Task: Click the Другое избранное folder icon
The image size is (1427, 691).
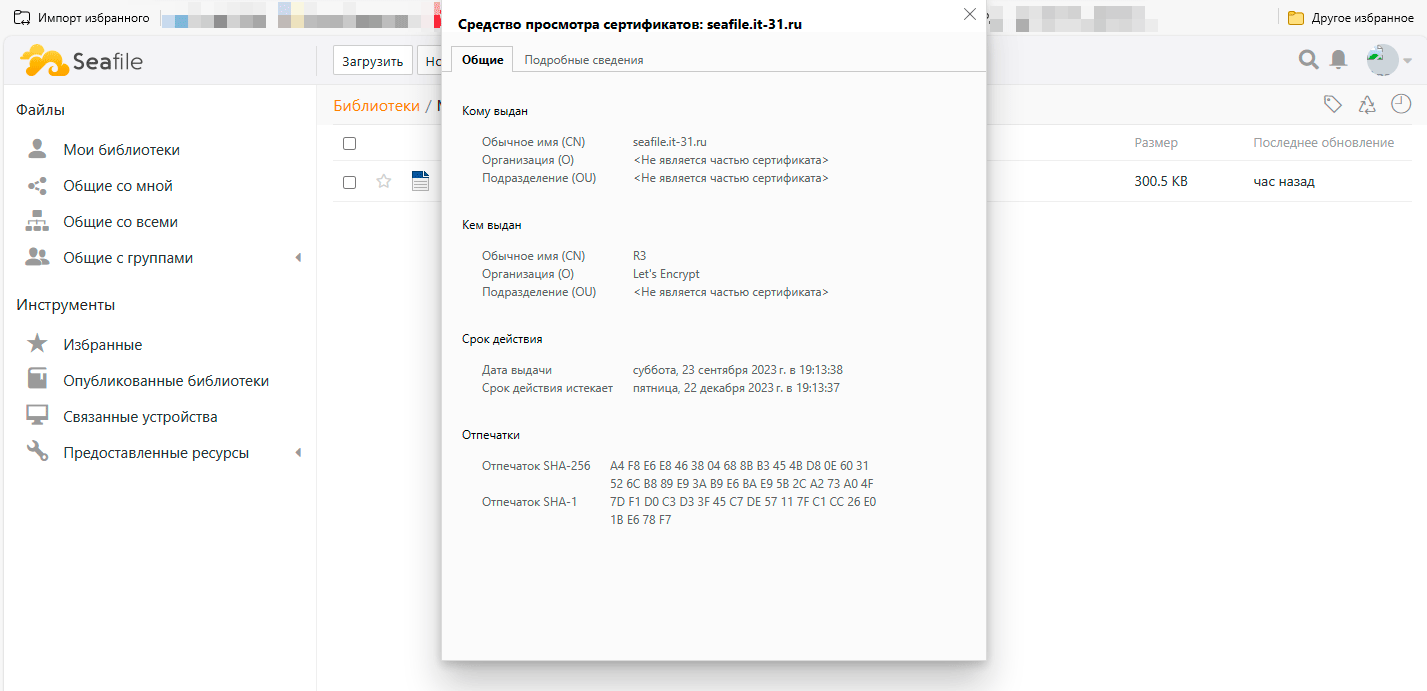Action: [x=1296, y=18]
